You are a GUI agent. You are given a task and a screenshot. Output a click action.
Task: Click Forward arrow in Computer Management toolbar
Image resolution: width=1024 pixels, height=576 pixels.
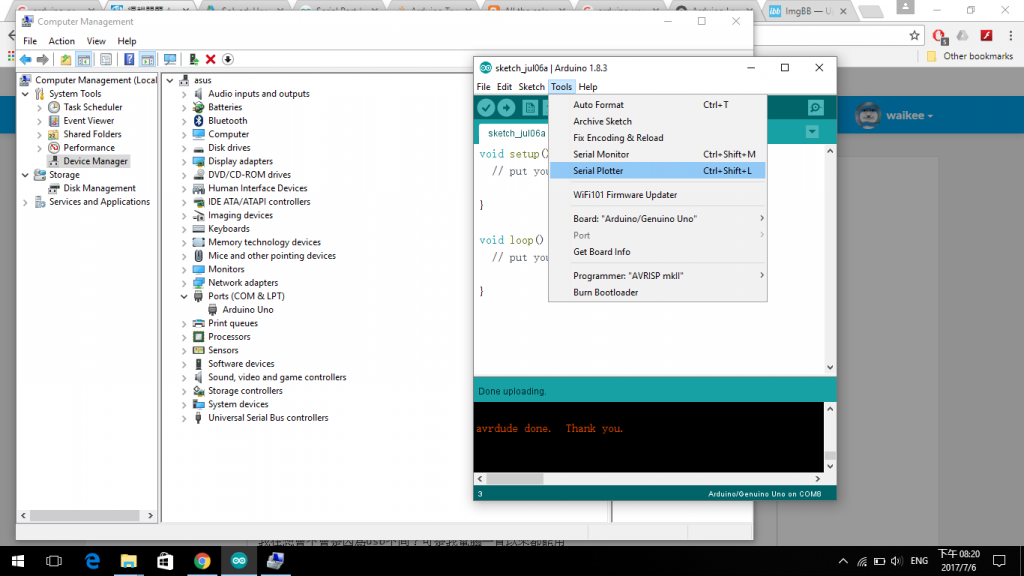pos(42,59)
